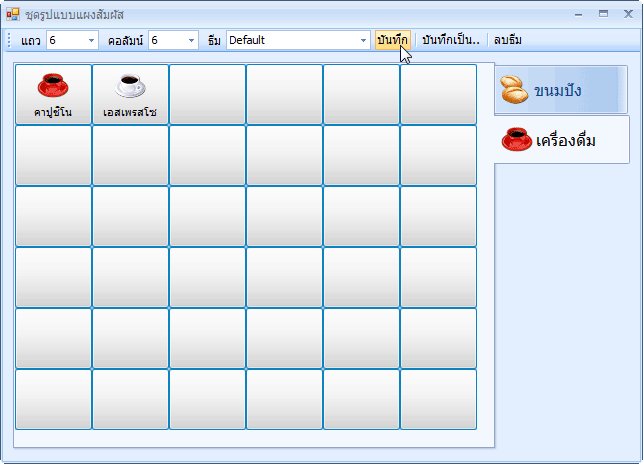643x464 pixels.
Task: Open the แถว (rows) dropdown arrow
Action: (x=92, y=40)
